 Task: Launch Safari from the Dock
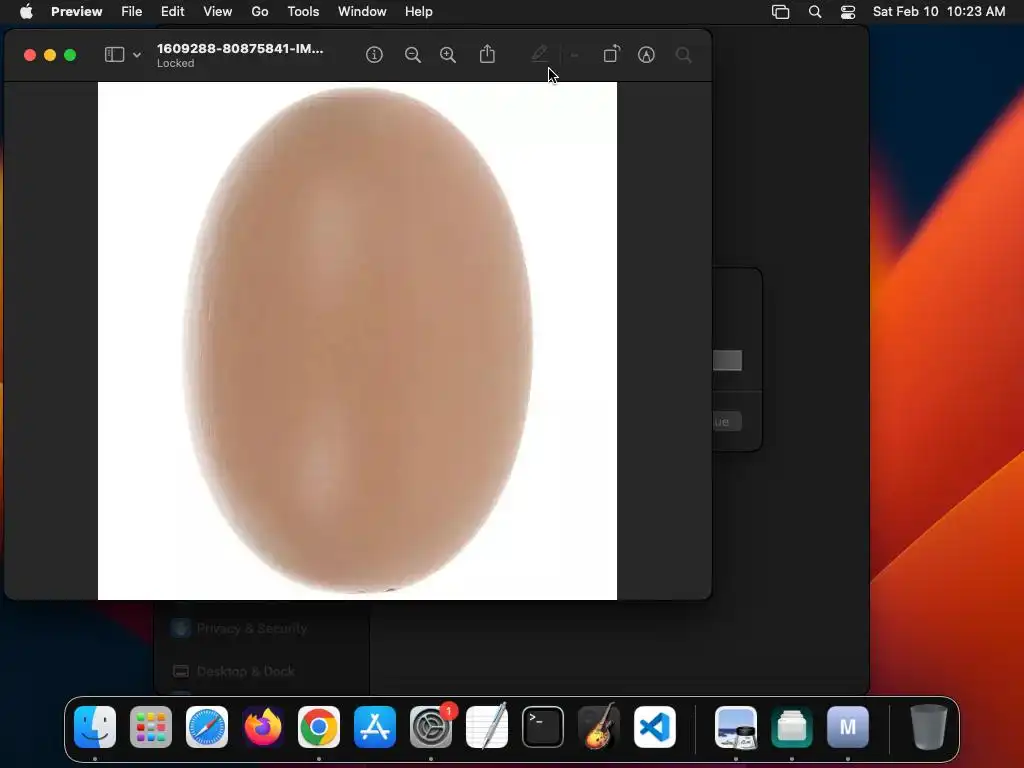pyautogui.click(x=207, y=727)
